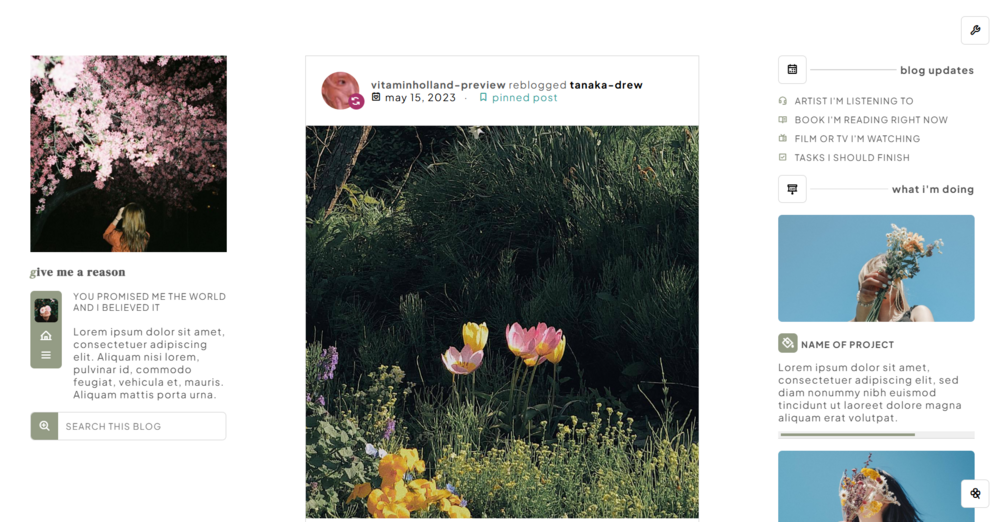Click the project progress bar
This screenshot has width=1005, height=522.
876,435
